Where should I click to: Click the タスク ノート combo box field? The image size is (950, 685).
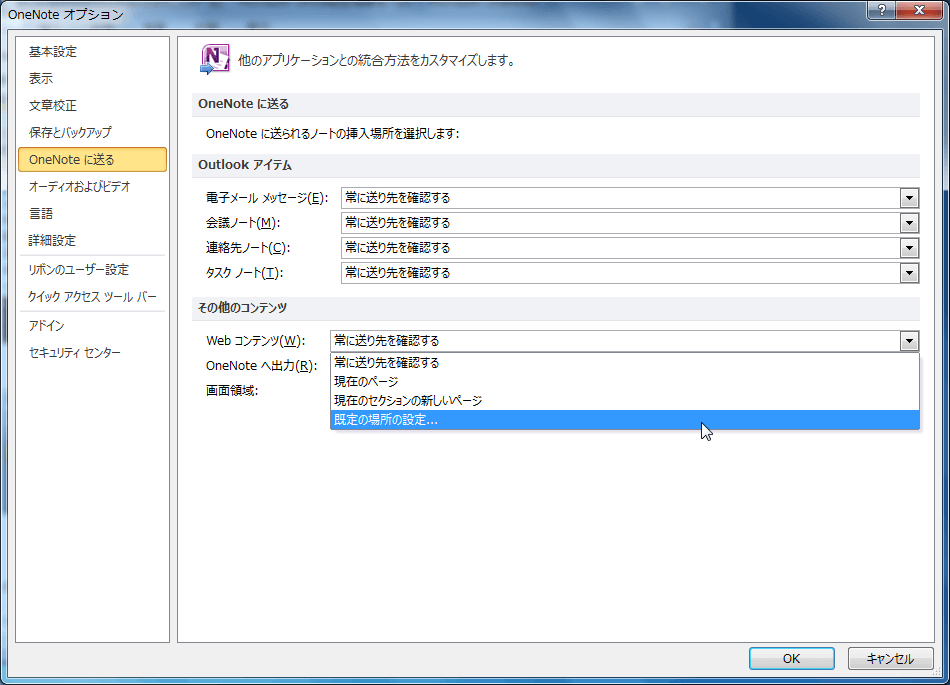(630, 273)
